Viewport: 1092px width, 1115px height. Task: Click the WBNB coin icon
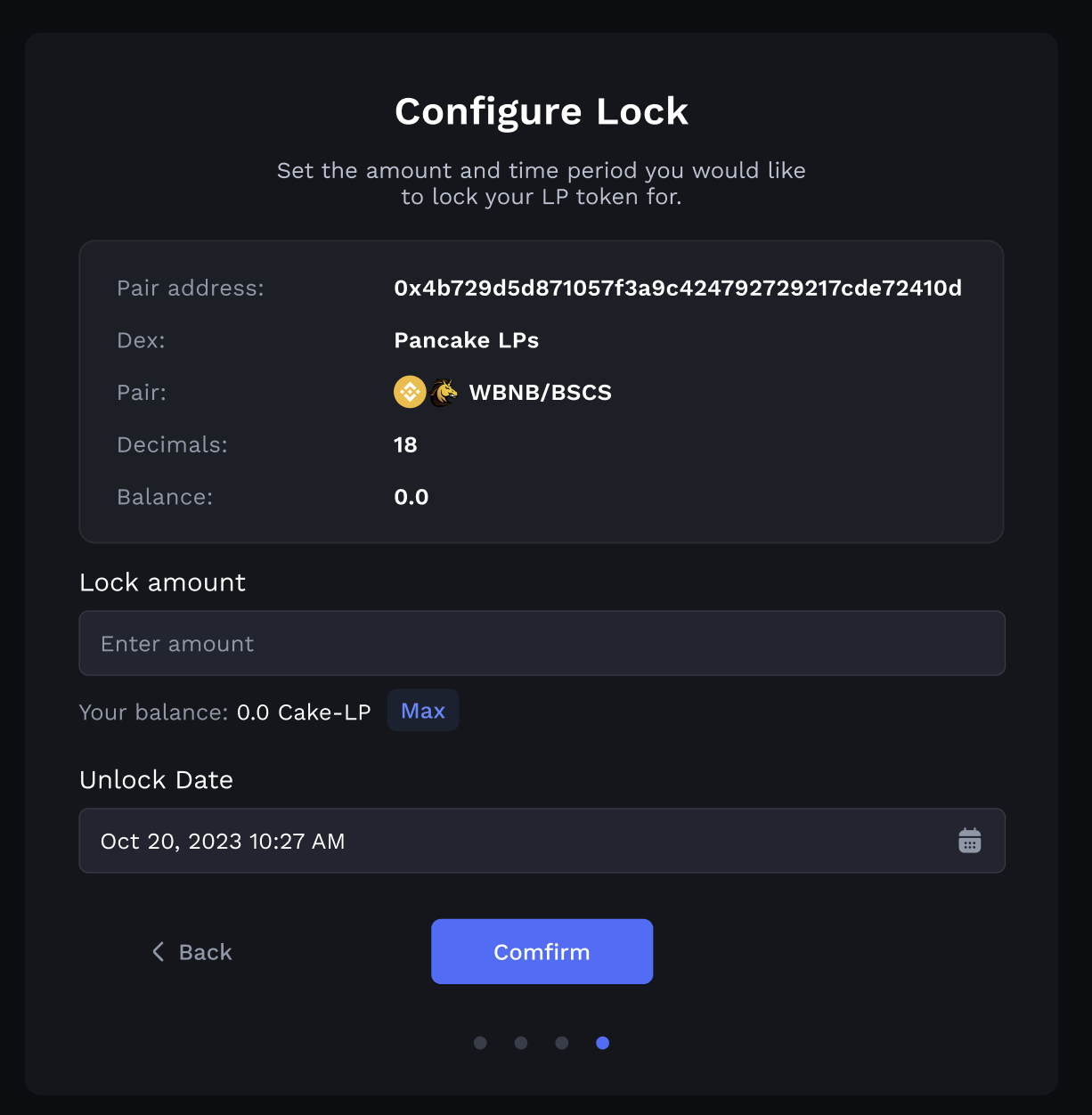coord(410,392)
